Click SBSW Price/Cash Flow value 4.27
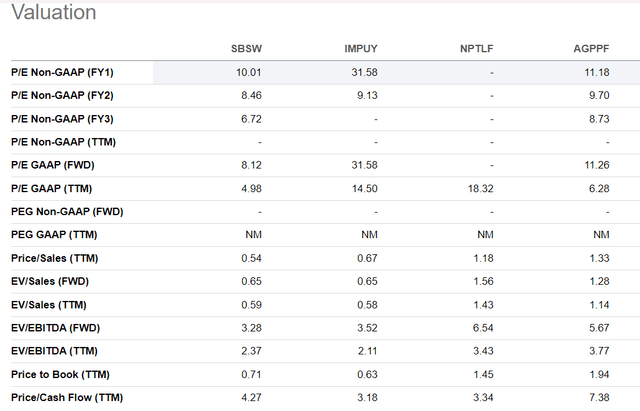The width and height of the screenshot is (640, 411). (x=251, y=398)
